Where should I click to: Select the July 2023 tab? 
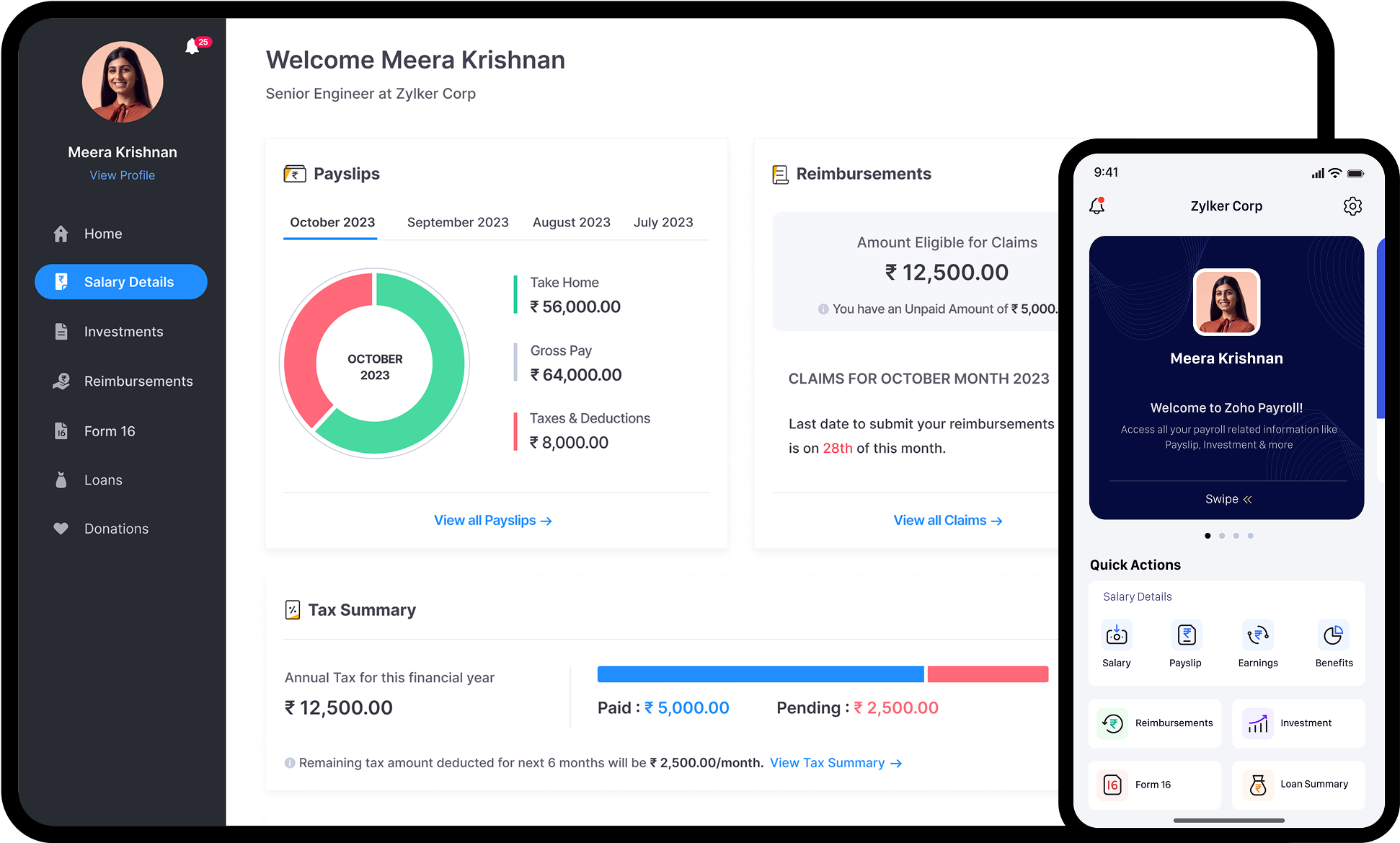click(x=663, y=222)
